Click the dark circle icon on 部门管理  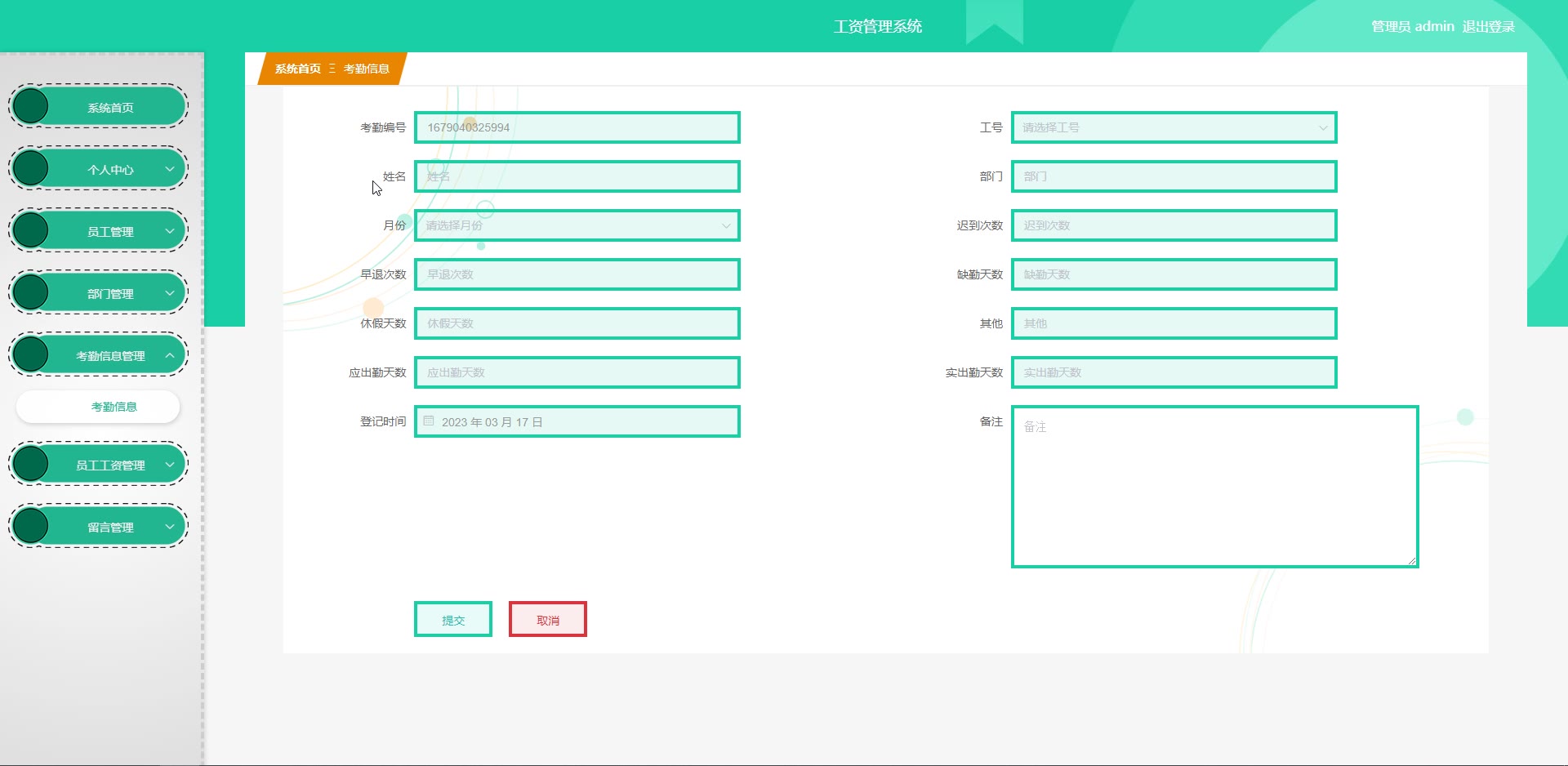31,292
